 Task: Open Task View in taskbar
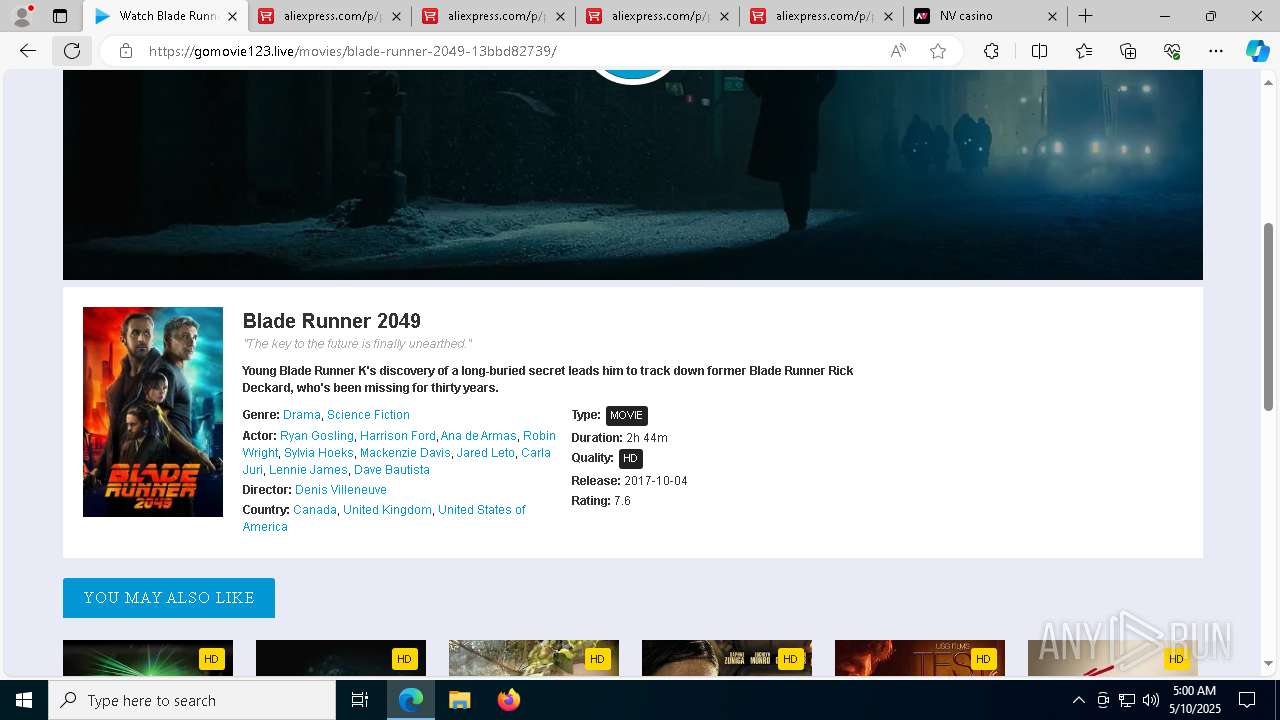tap(360, 700)
